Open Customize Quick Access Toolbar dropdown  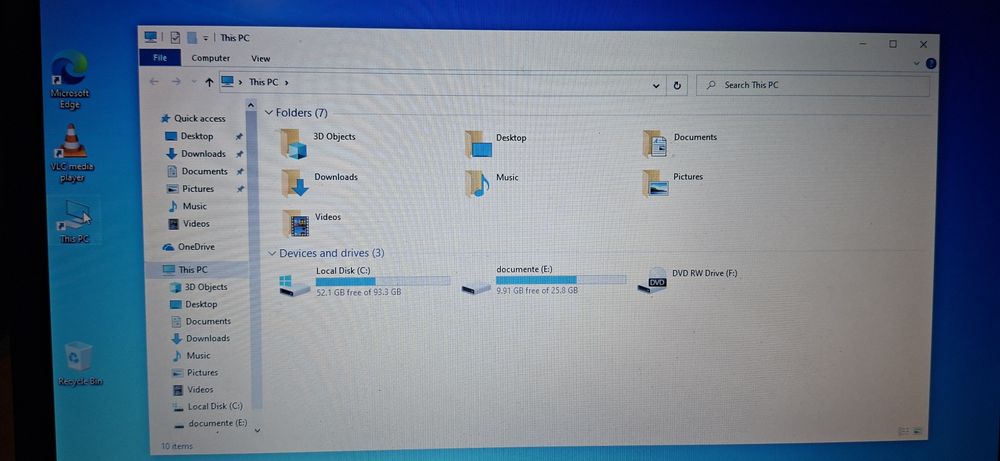click(x=205, y=38)
